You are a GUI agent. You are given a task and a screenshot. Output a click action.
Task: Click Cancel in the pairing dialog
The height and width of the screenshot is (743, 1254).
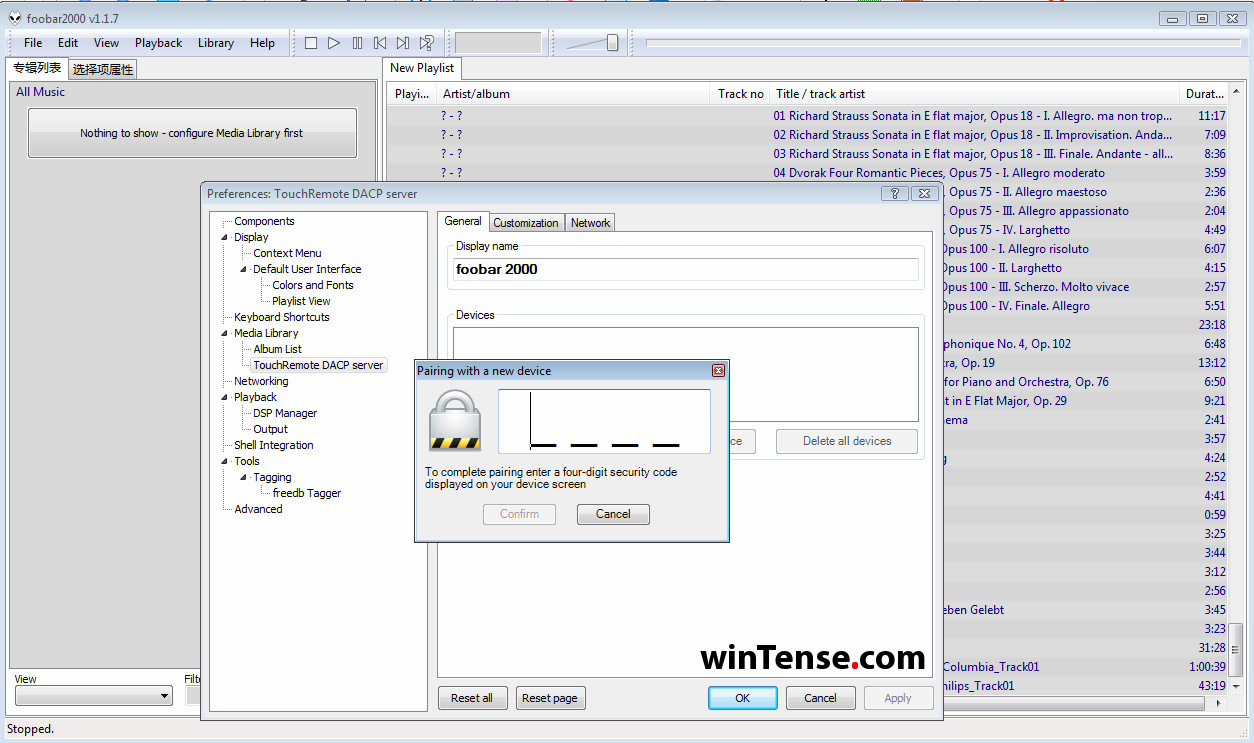coord(613,514)
